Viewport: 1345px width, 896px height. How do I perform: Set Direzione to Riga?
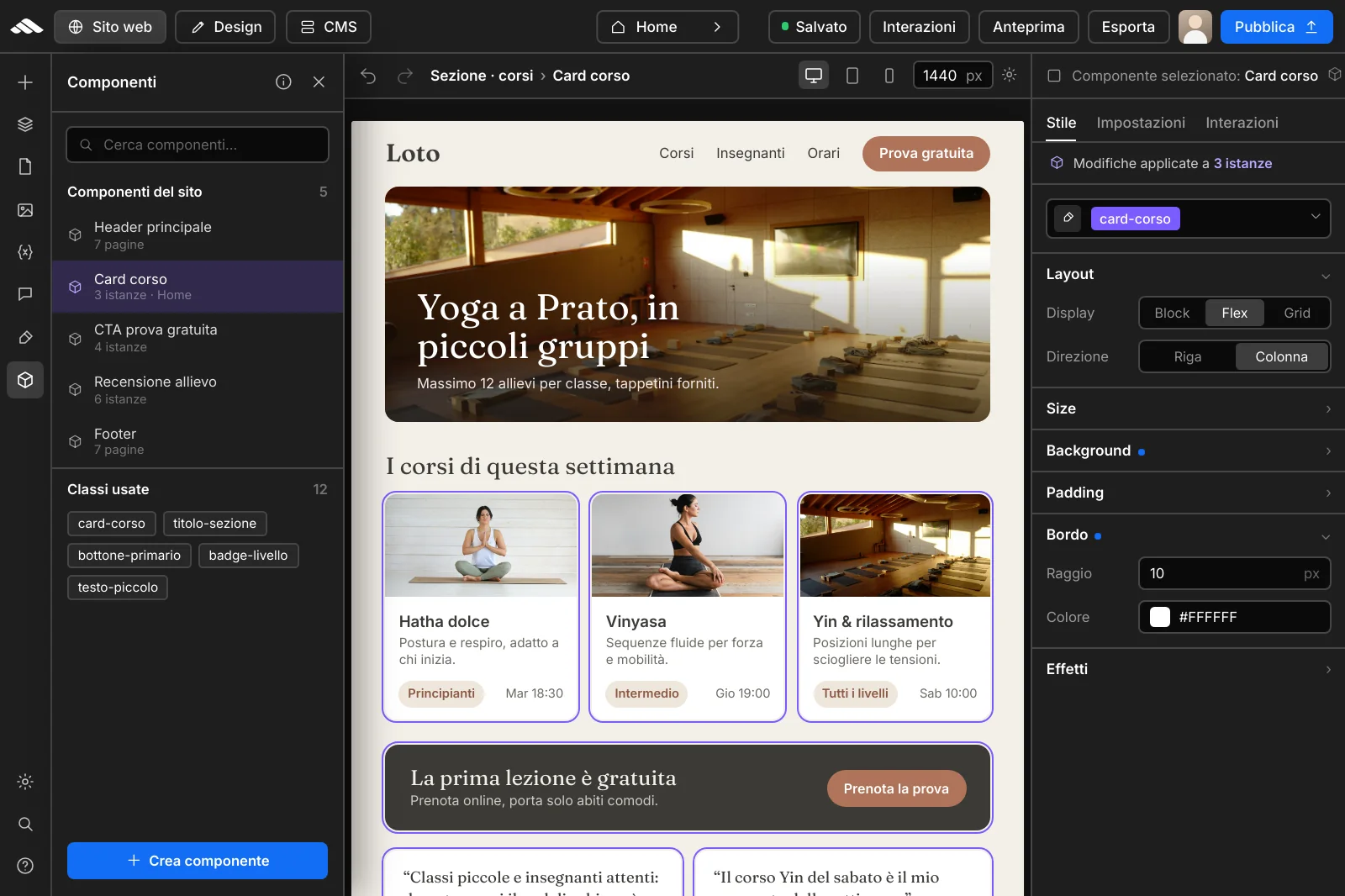(x=1188, y=356)
